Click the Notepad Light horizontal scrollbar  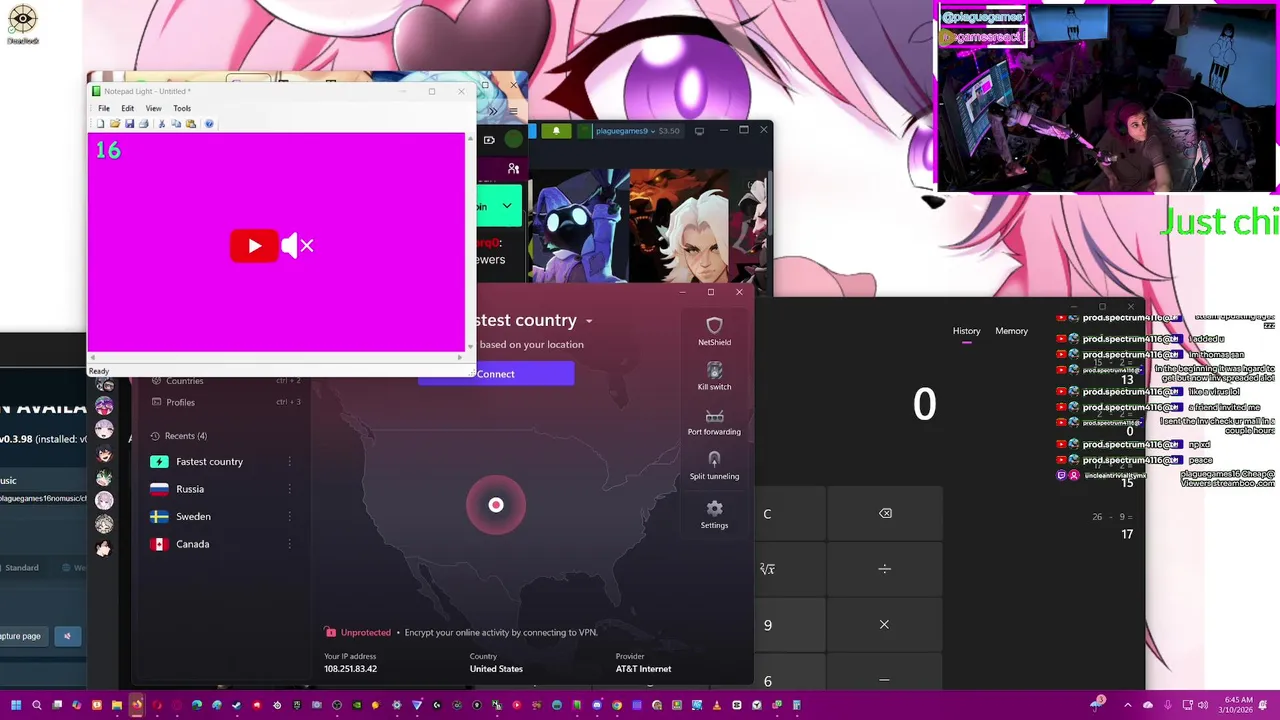[275, 357]
